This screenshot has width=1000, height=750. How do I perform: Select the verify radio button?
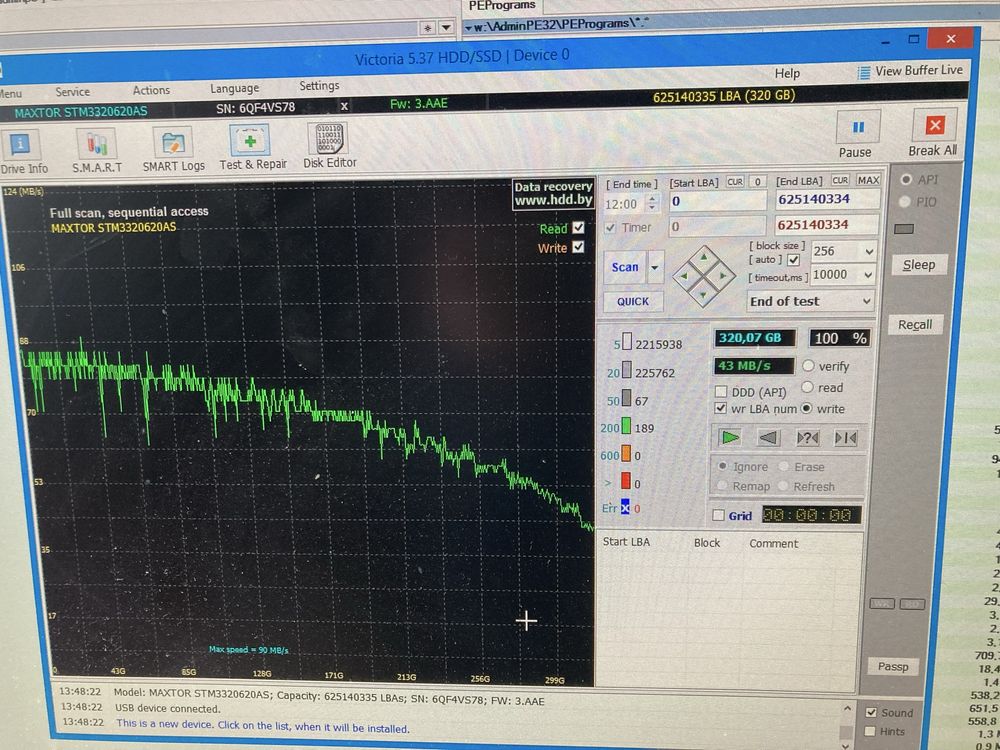click(x=809, y=365)
